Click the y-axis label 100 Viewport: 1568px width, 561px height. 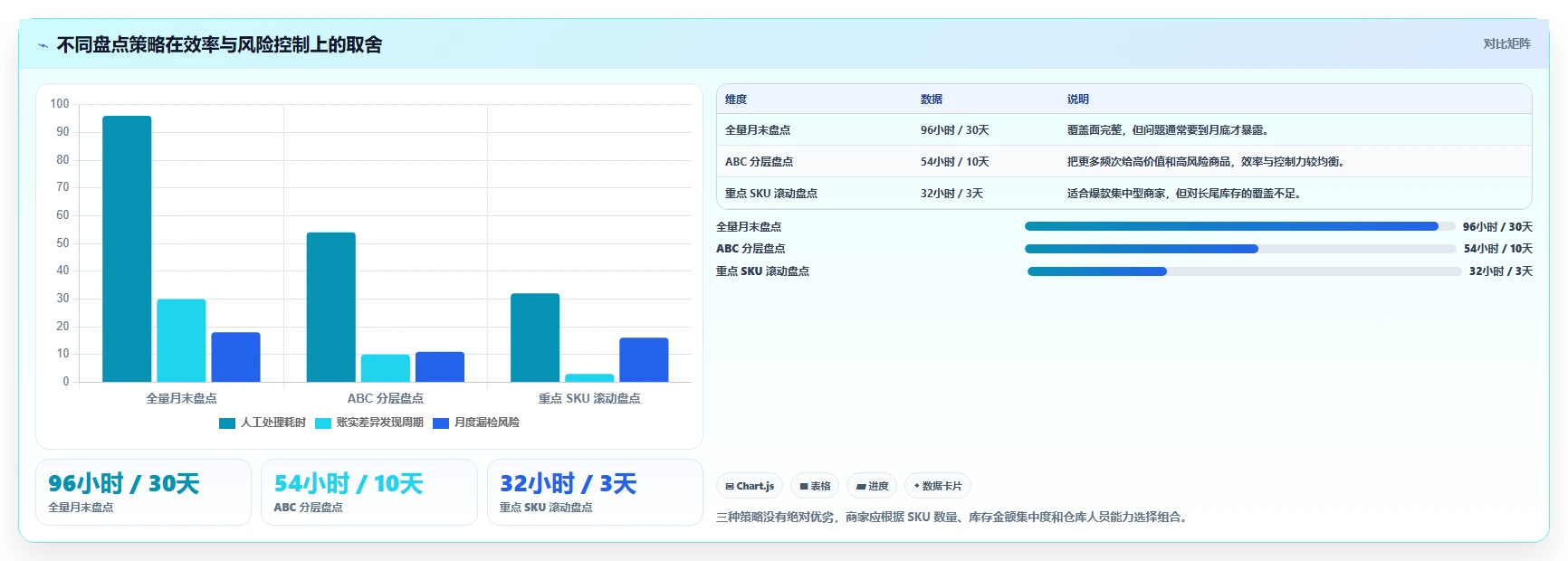[60, 104]
